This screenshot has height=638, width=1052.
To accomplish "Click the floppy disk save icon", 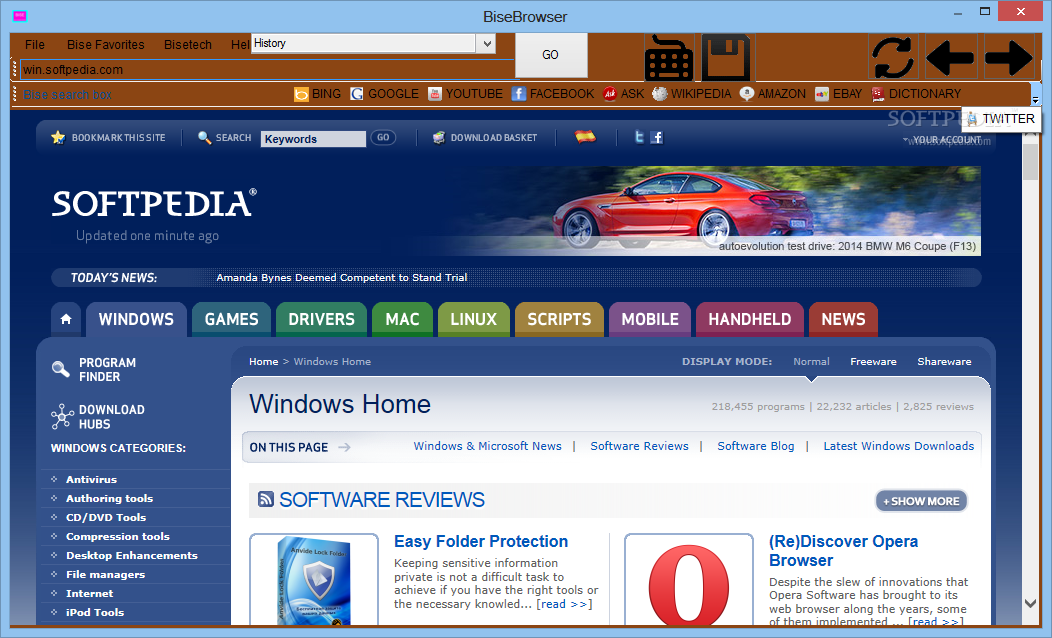I will [x=726, y=56].
